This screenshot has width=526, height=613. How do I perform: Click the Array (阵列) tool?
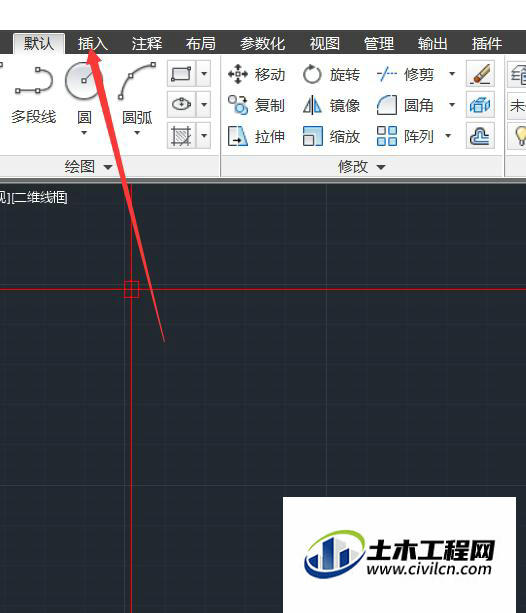click(x=406, y=136)
